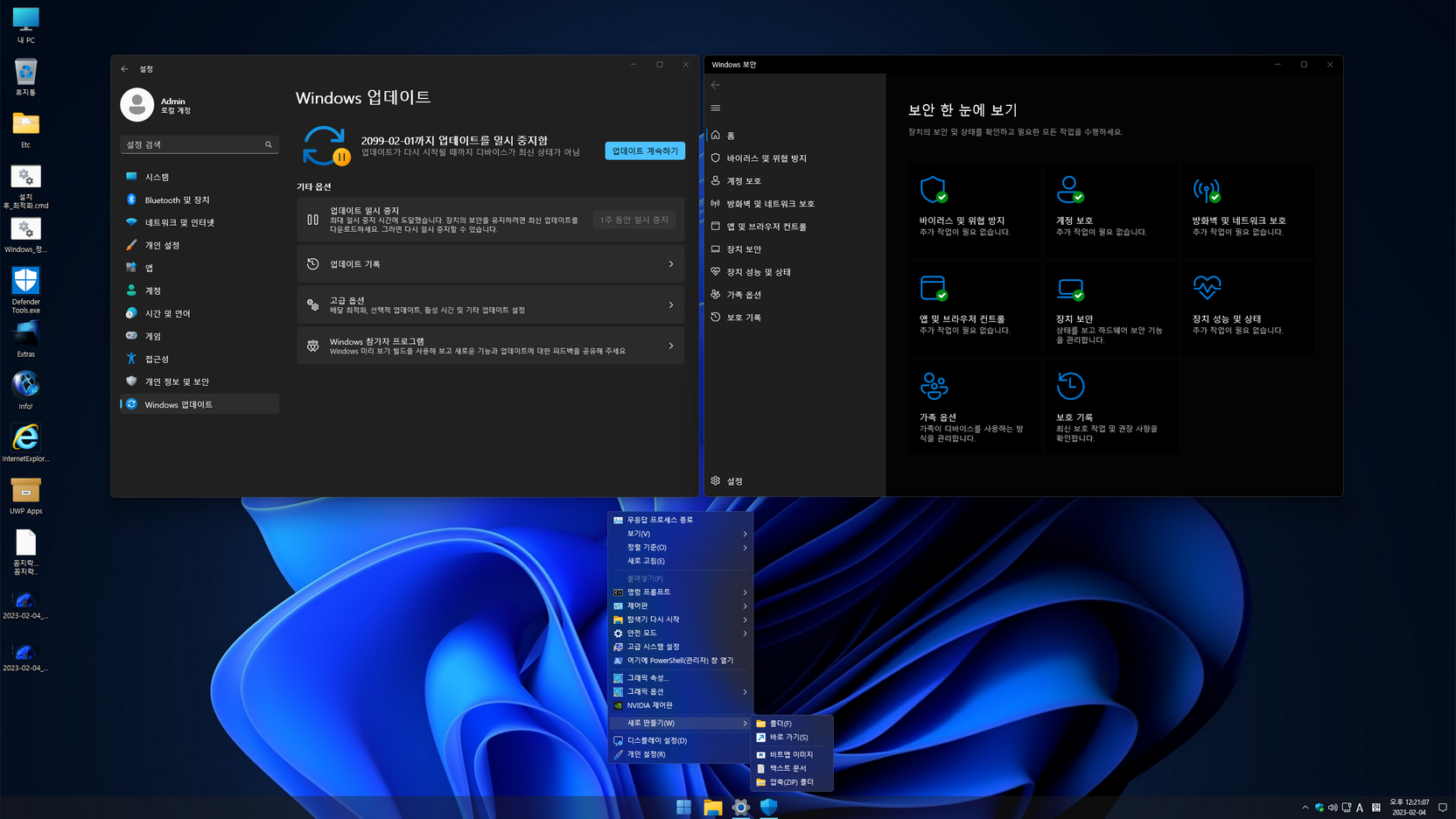Screen dimensions: 1456x819
Task: Open the volume icon in system tray
Action: 1333,808
